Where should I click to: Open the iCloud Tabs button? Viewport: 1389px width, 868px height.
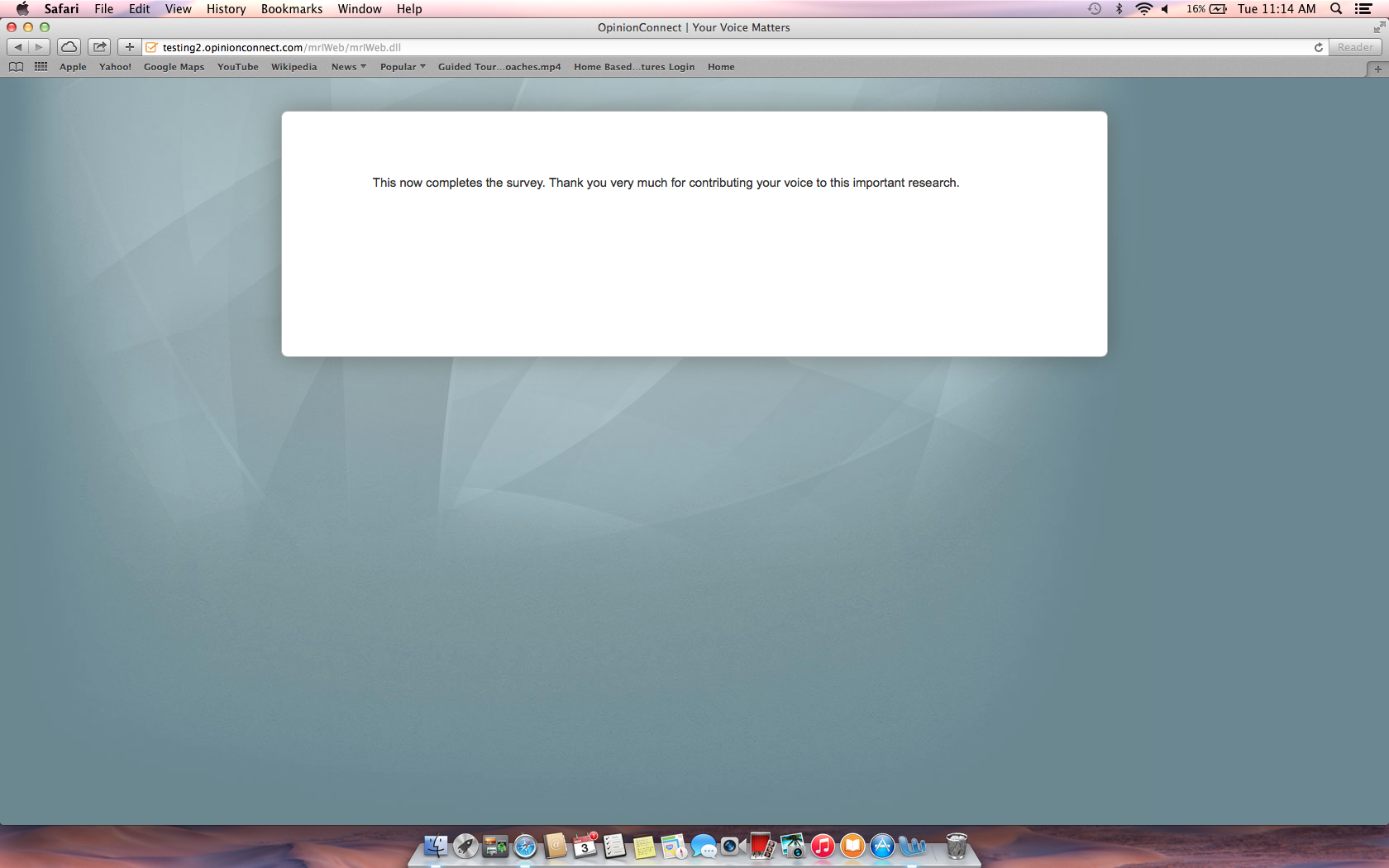[69, 47]
